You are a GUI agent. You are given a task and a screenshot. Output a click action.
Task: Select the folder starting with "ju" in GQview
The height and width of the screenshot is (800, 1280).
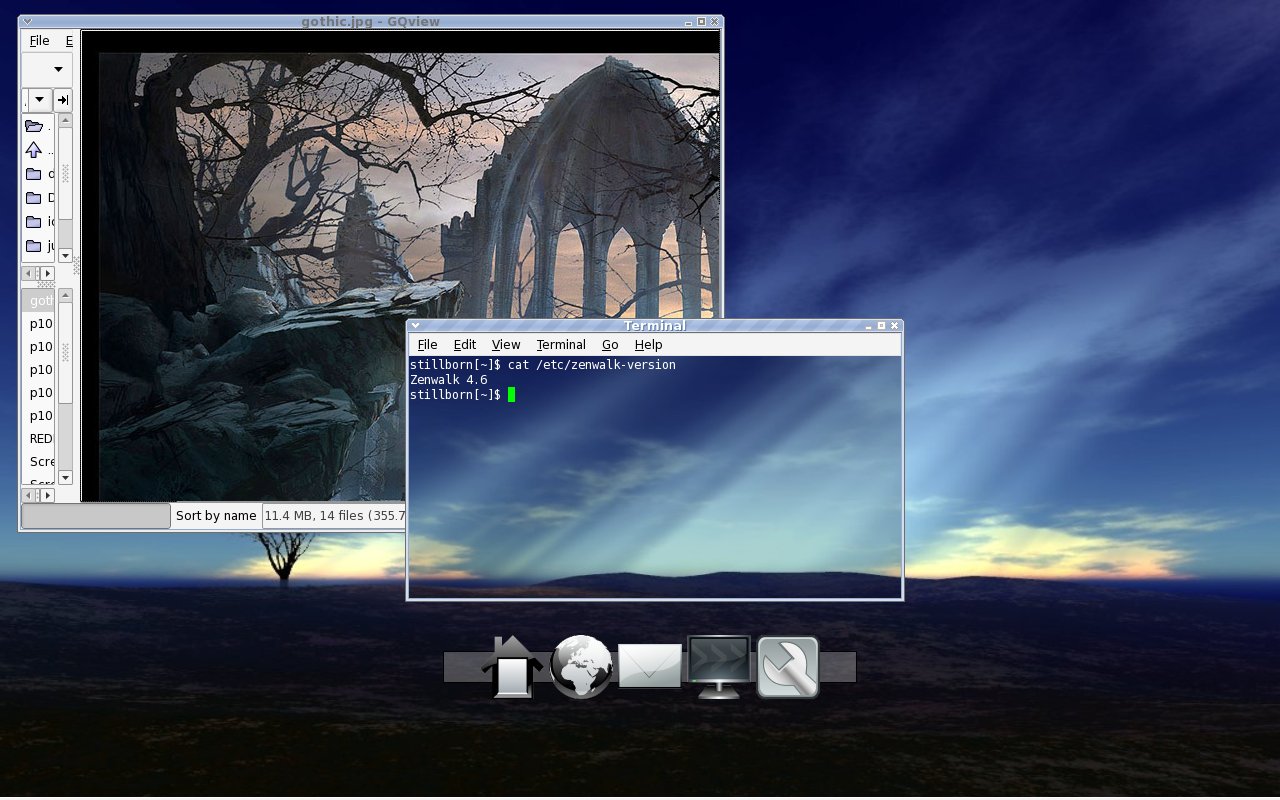[x=39, y=246]
